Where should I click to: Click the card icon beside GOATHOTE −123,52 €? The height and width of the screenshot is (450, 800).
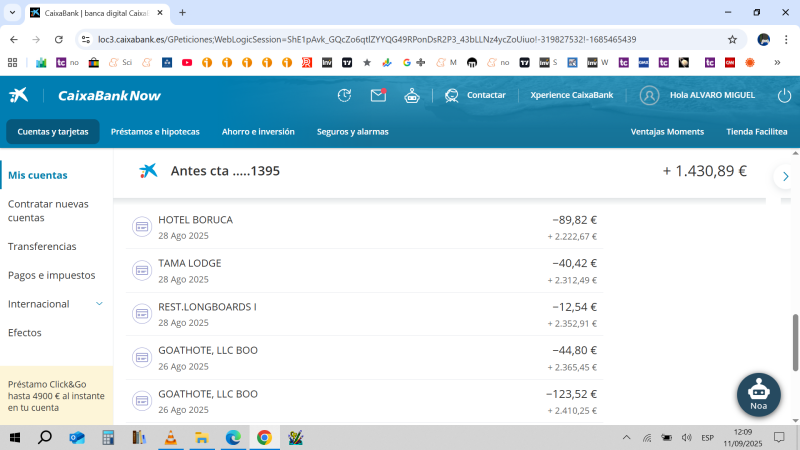pyautogui.click(x=142, y=401)
